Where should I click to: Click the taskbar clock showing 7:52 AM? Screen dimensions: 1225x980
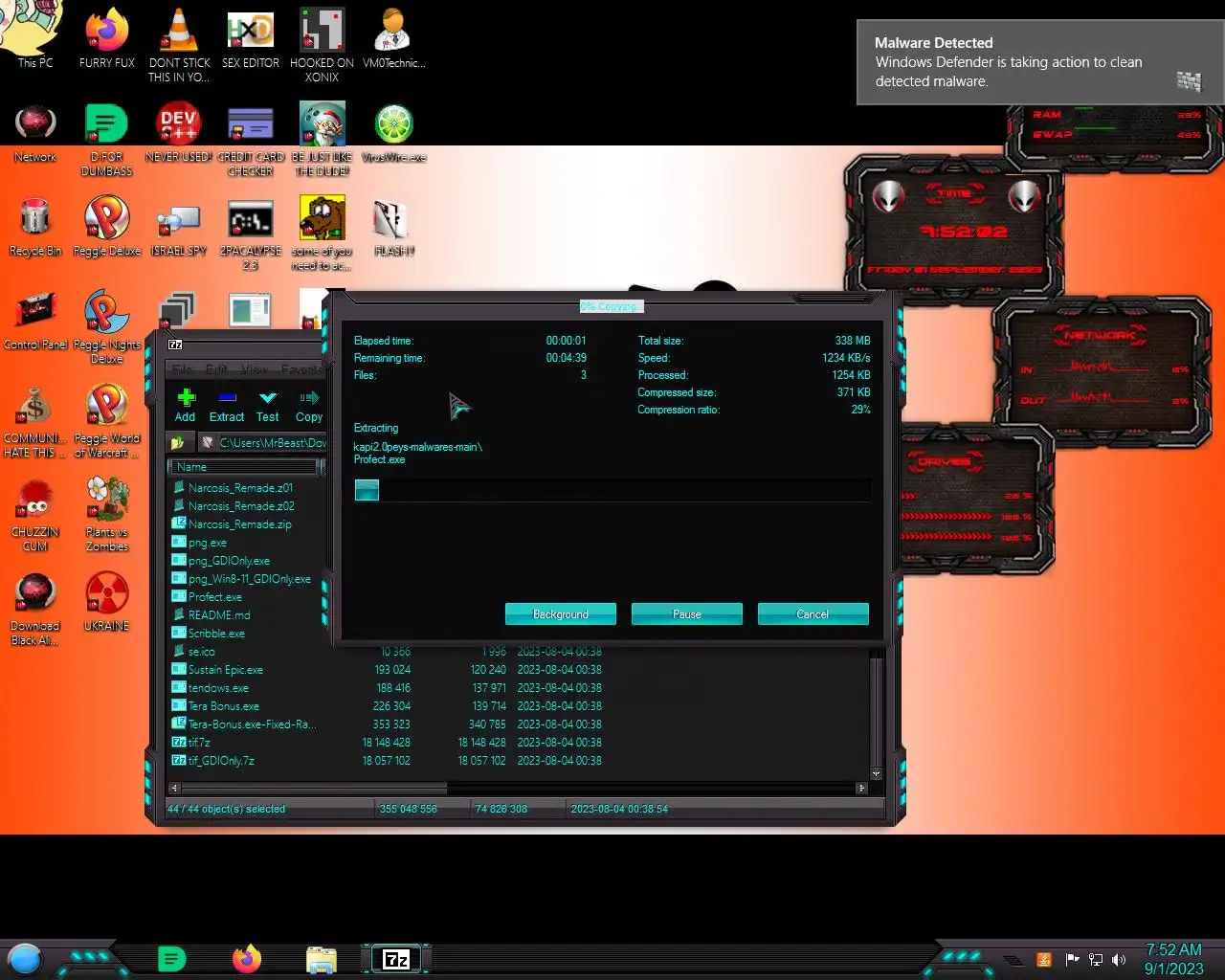1174,959
